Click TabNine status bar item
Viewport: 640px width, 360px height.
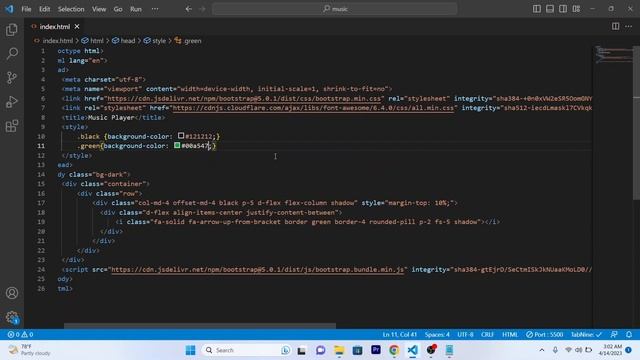[x=586, y=334]
